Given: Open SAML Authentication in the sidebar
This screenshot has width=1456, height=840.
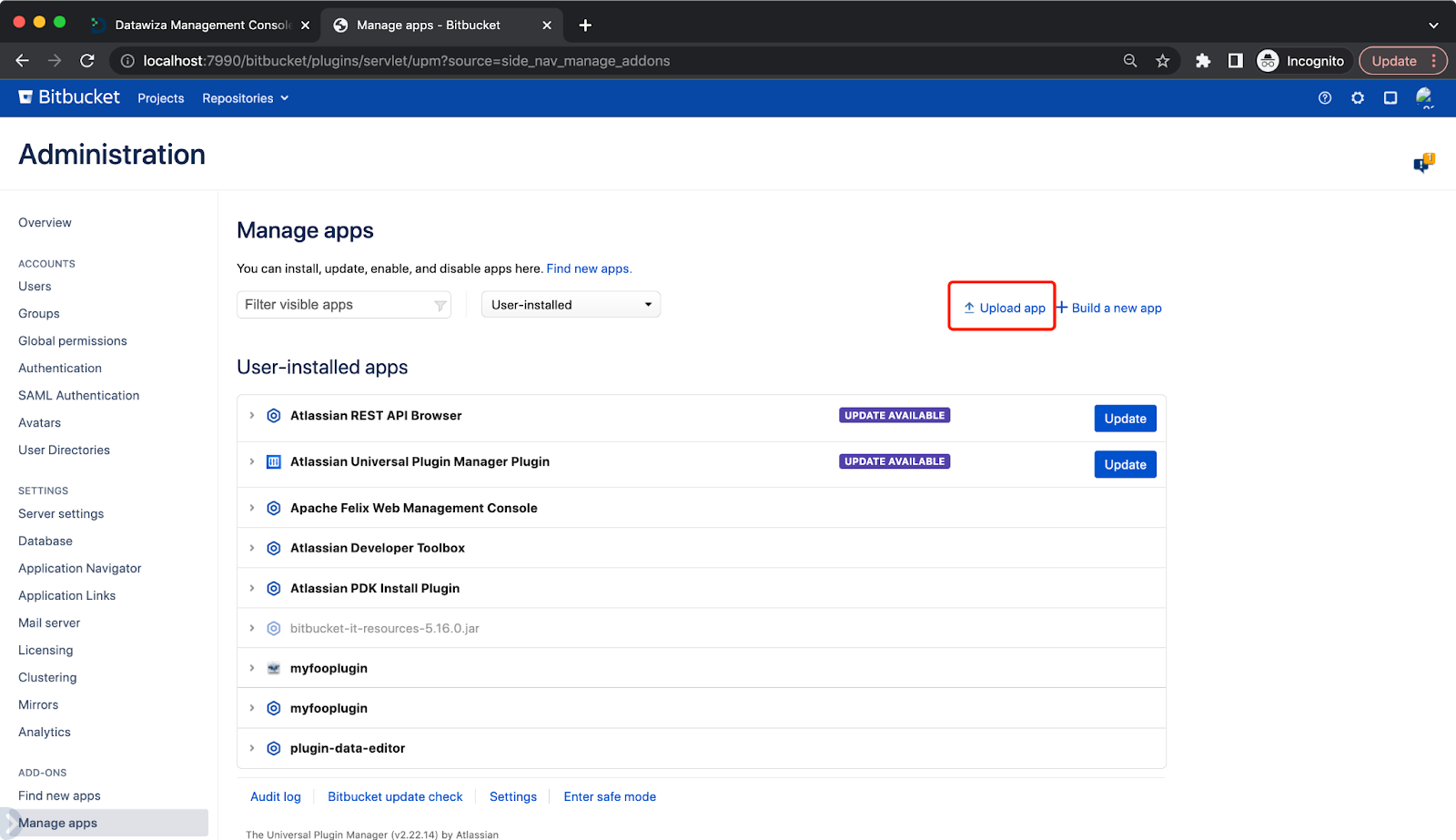Looking at the screenshot, I should point(79,396).
